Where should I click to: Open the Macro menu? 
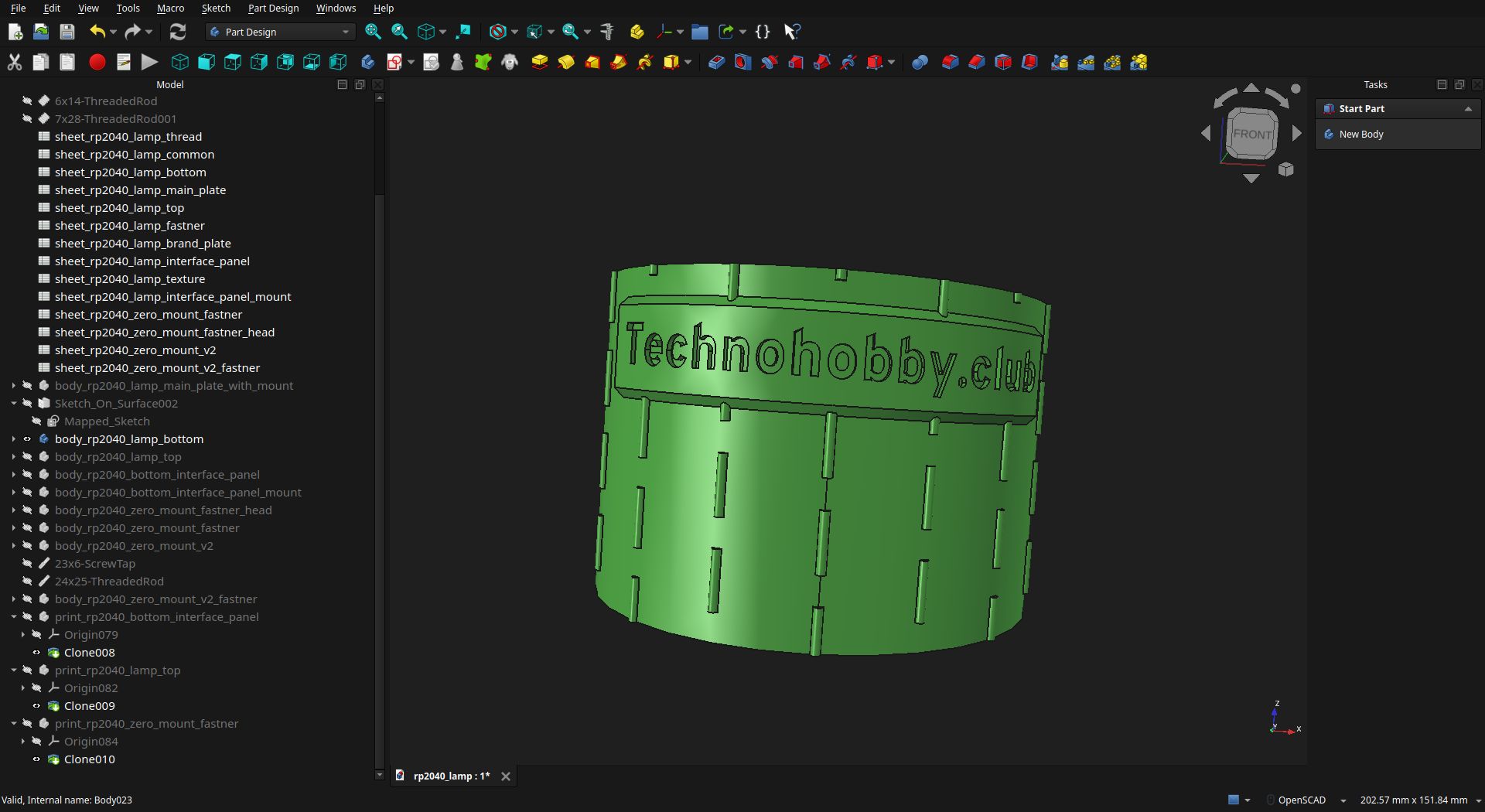pos(170,8)
